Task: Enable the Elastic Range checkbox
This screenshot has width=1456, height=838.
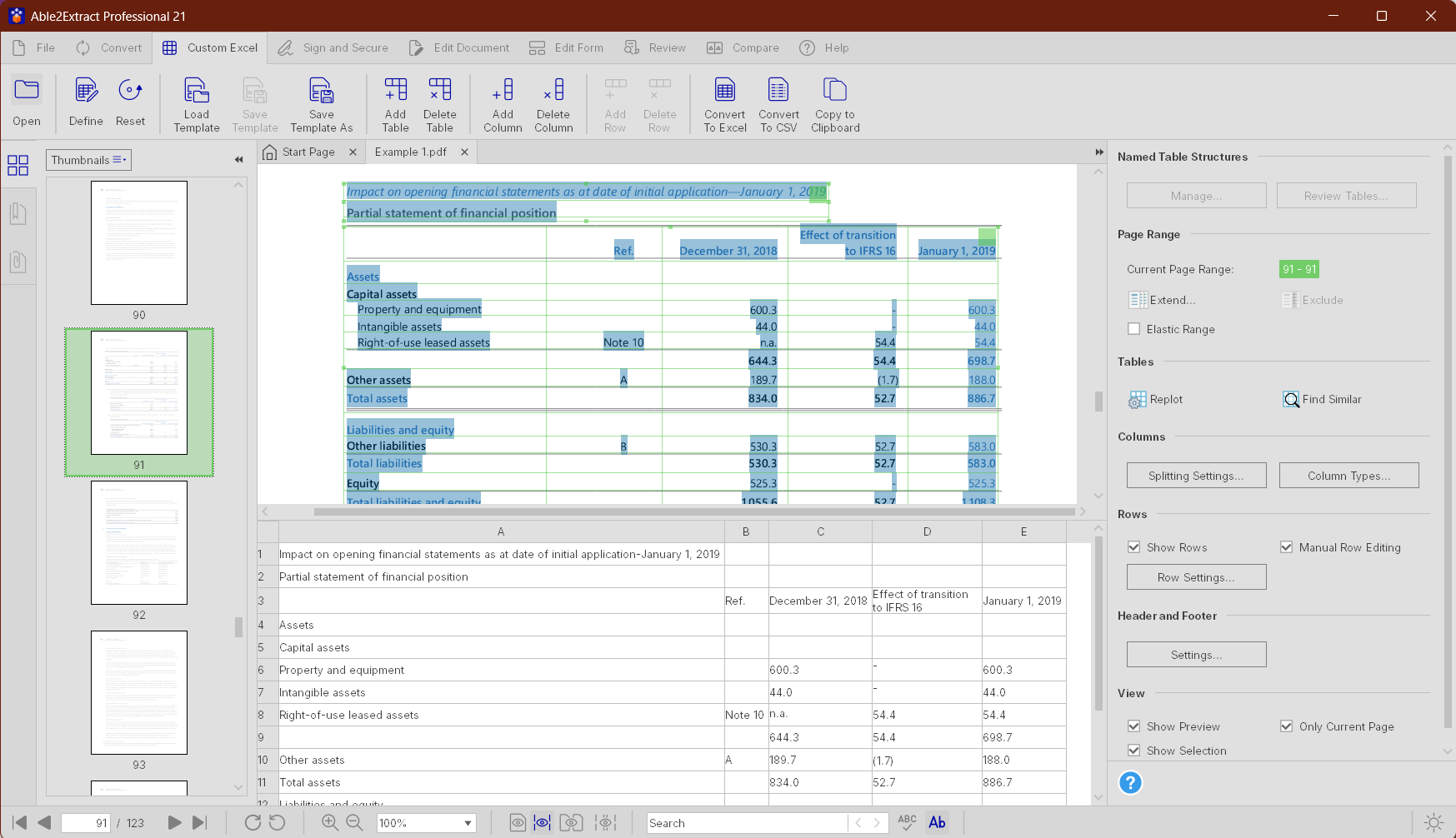Action: [x=1133, y=329]
